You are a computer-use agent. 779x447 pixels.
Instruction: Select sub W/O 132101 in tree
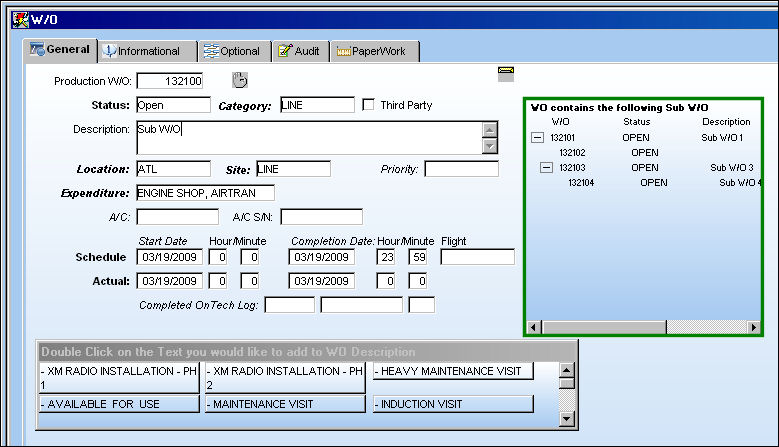tap(562, 138)
